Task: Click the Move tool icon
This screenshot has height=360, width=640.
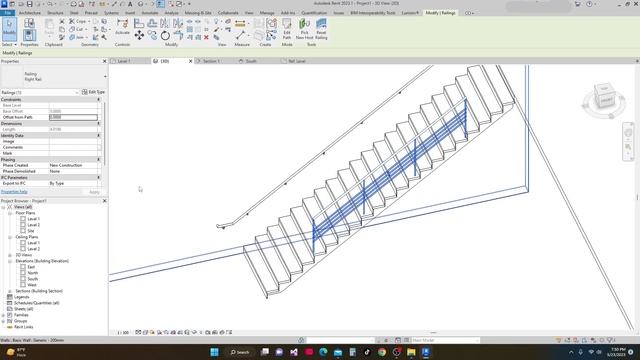Action: coord(139,36)
